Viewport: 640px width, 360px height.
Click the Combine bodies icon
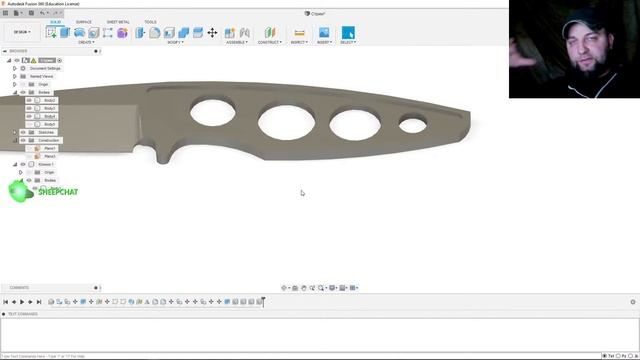coord(183,33)
